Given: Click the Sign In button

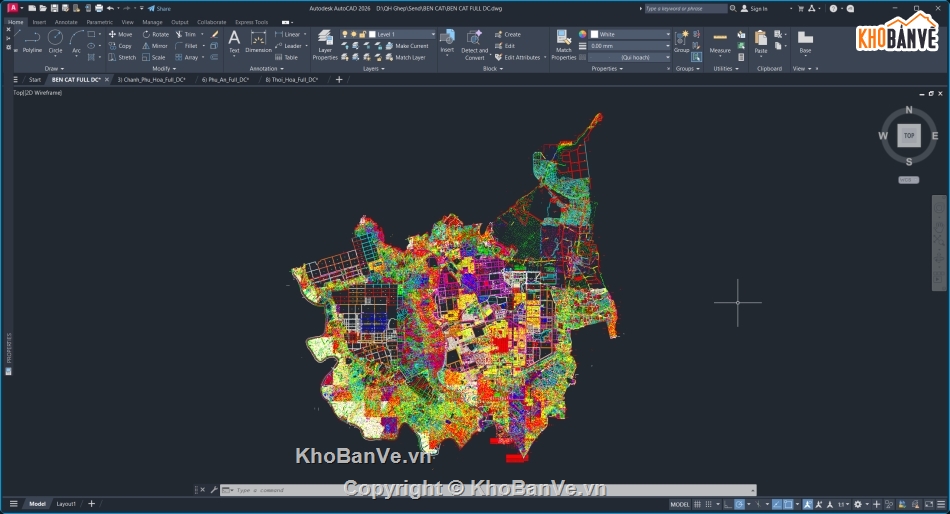Looking at the screenshot, I should click(758, 8).
